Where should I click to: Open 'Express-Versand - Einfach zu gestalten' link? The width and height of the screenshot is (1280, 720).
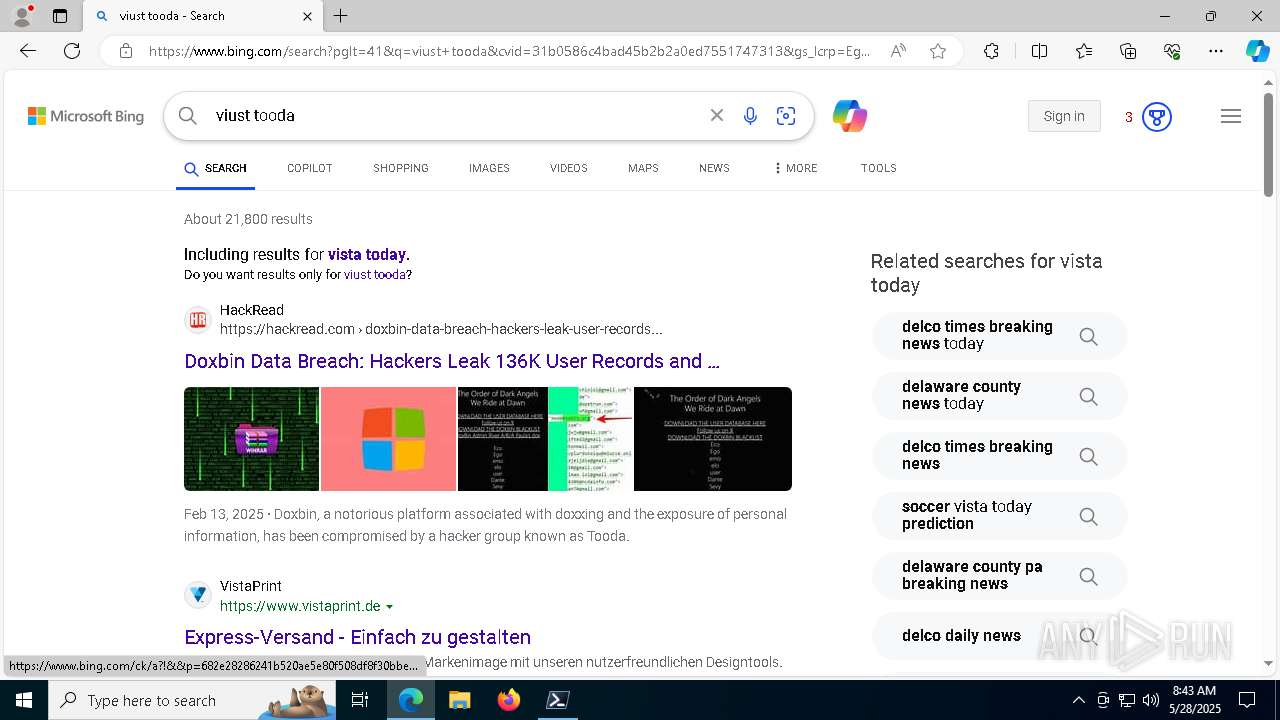click(357, 637)
